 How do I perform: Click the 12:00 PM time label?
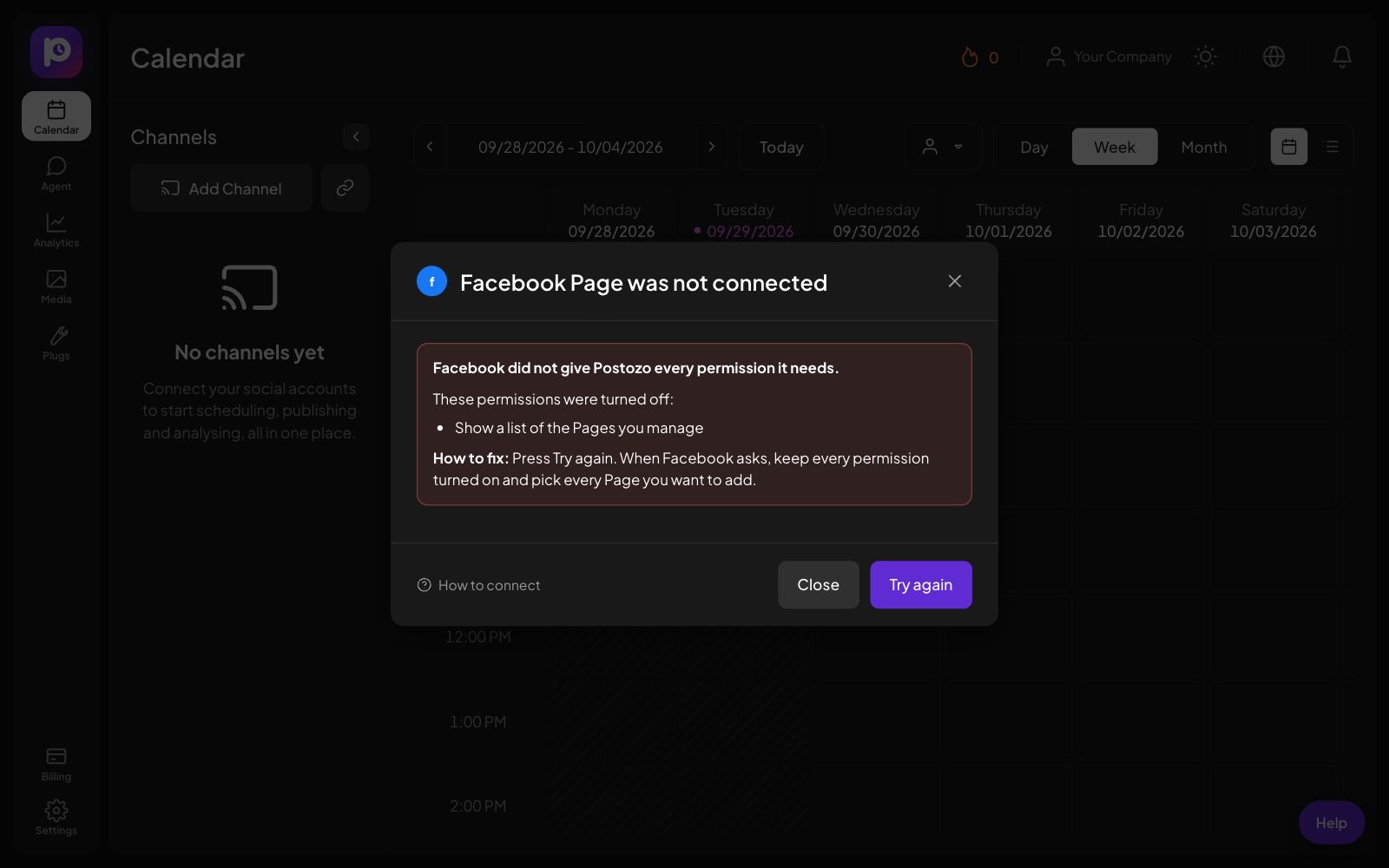[x=477, y=636]
